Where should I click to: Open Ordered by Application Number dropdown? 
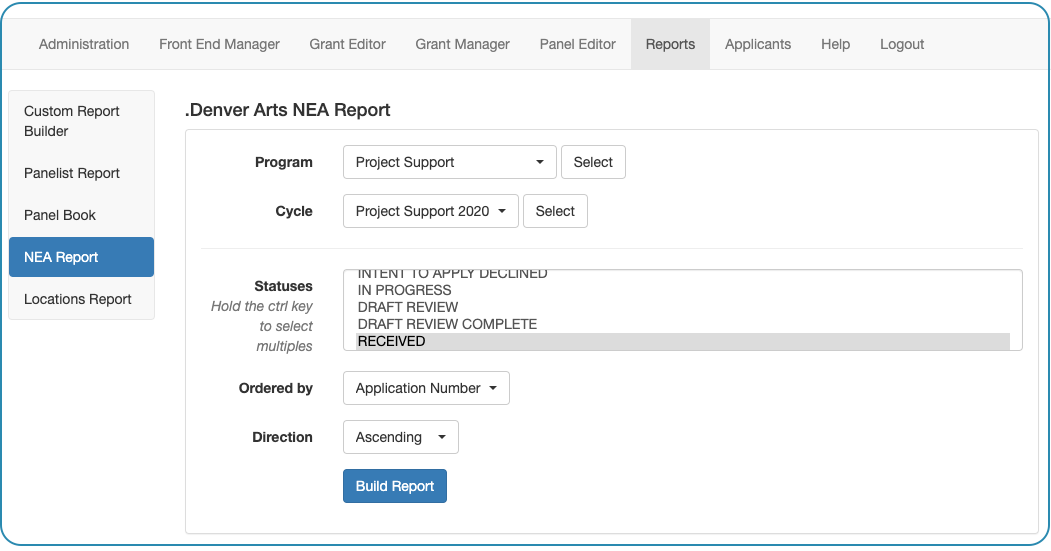tap(426, 388)
